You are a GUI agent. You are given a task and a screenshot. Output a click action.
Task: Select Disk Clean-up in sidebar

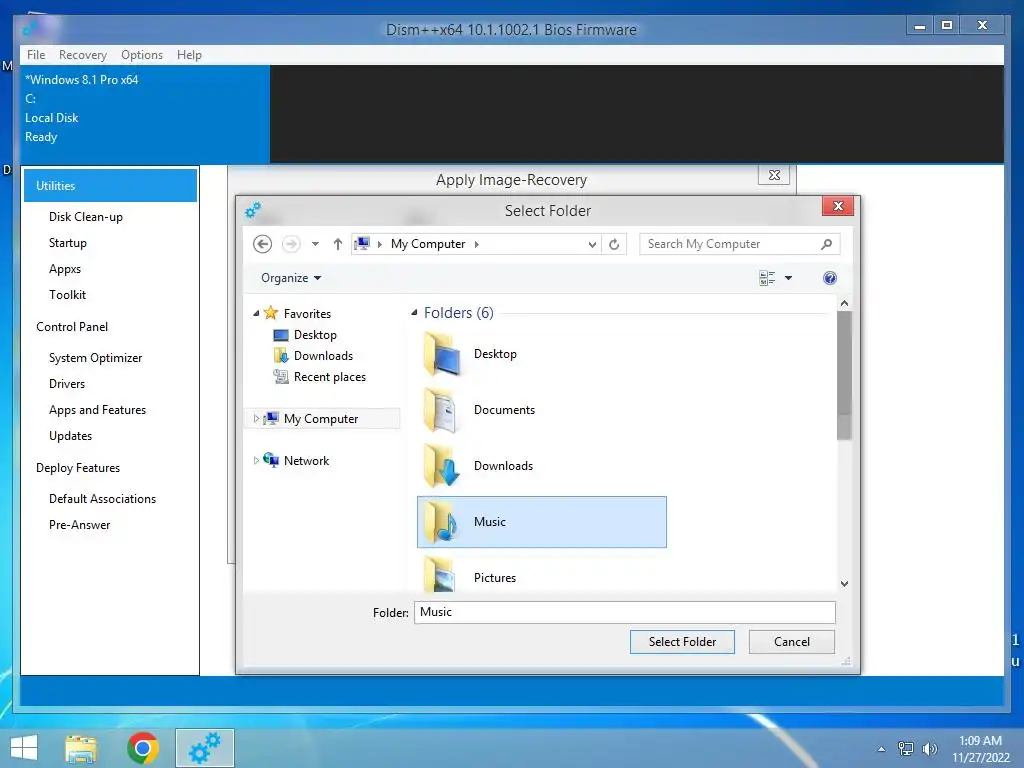coord(86,217)
